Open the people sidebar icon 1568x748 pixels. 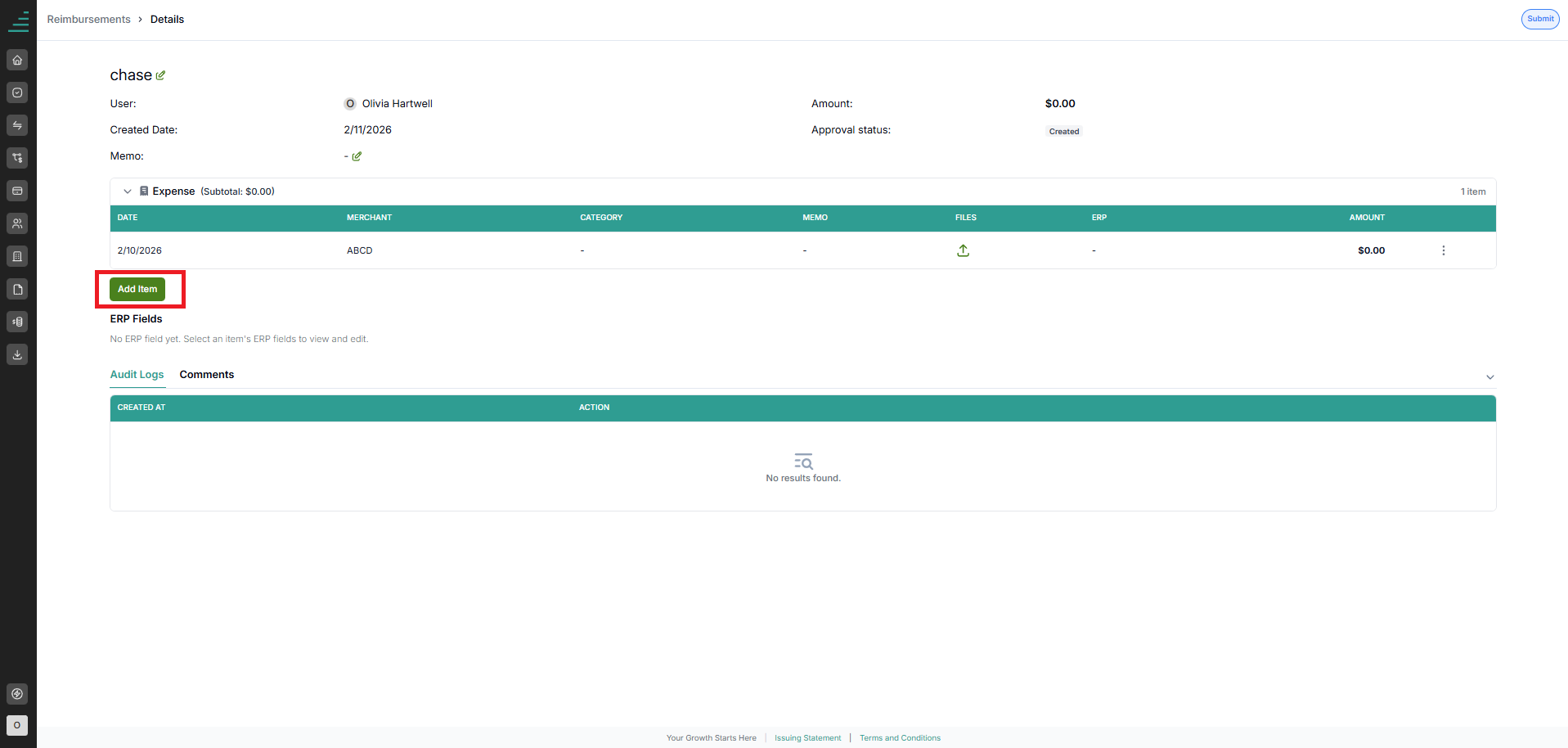pyautogui.click(x=17, y=223)
